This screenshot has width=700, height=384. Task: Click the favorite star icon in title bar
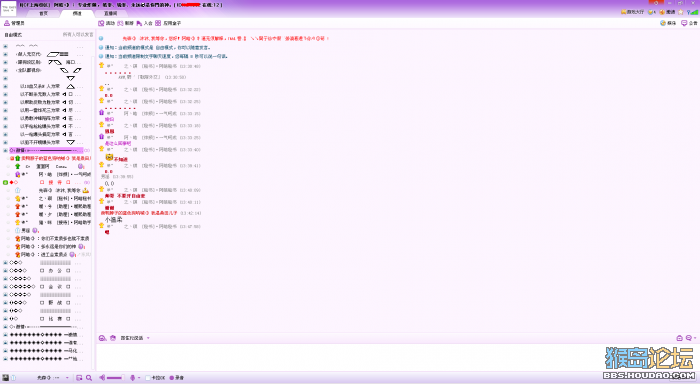pyautogui.click(x=681, y=12)
